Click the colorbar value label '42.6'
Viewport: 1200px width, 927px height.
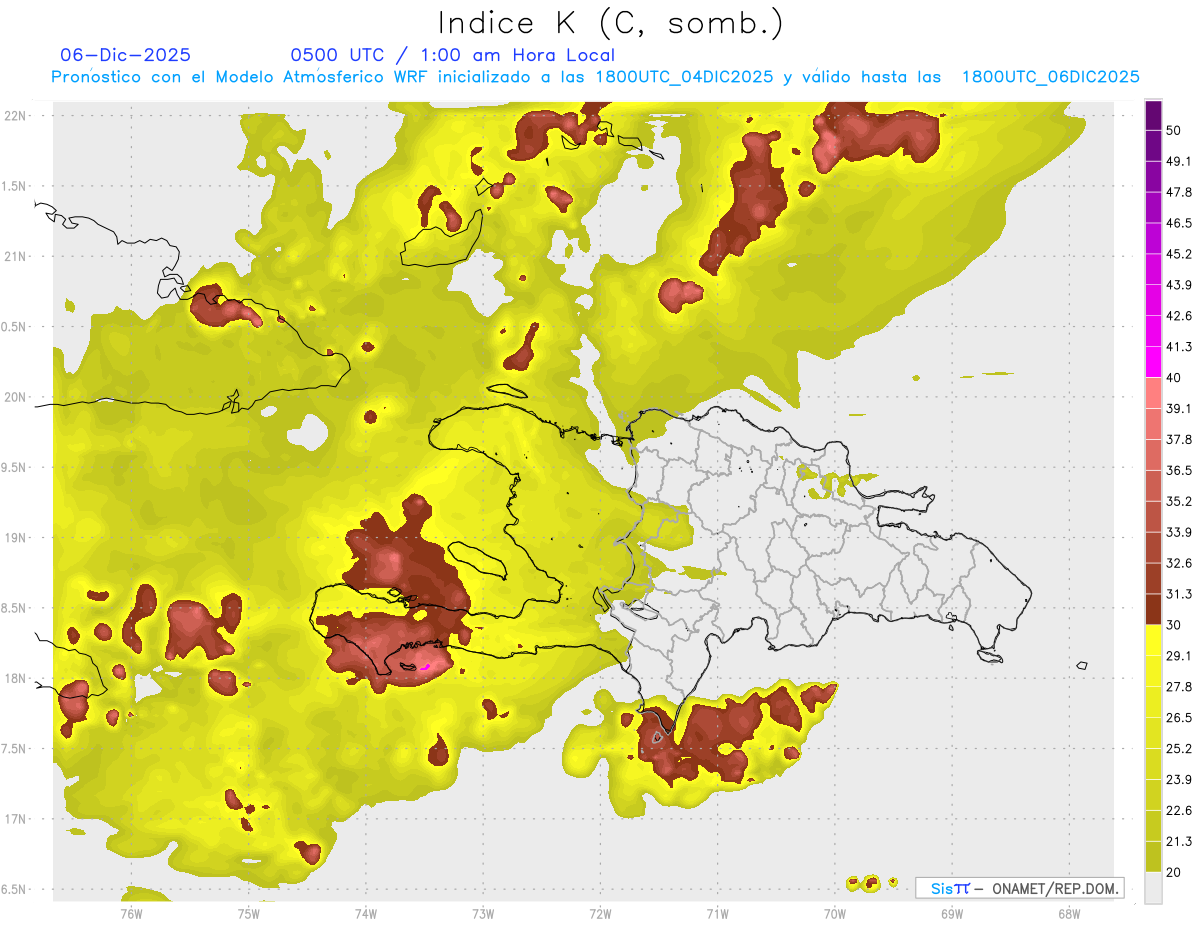click(x=1178, y=316)
